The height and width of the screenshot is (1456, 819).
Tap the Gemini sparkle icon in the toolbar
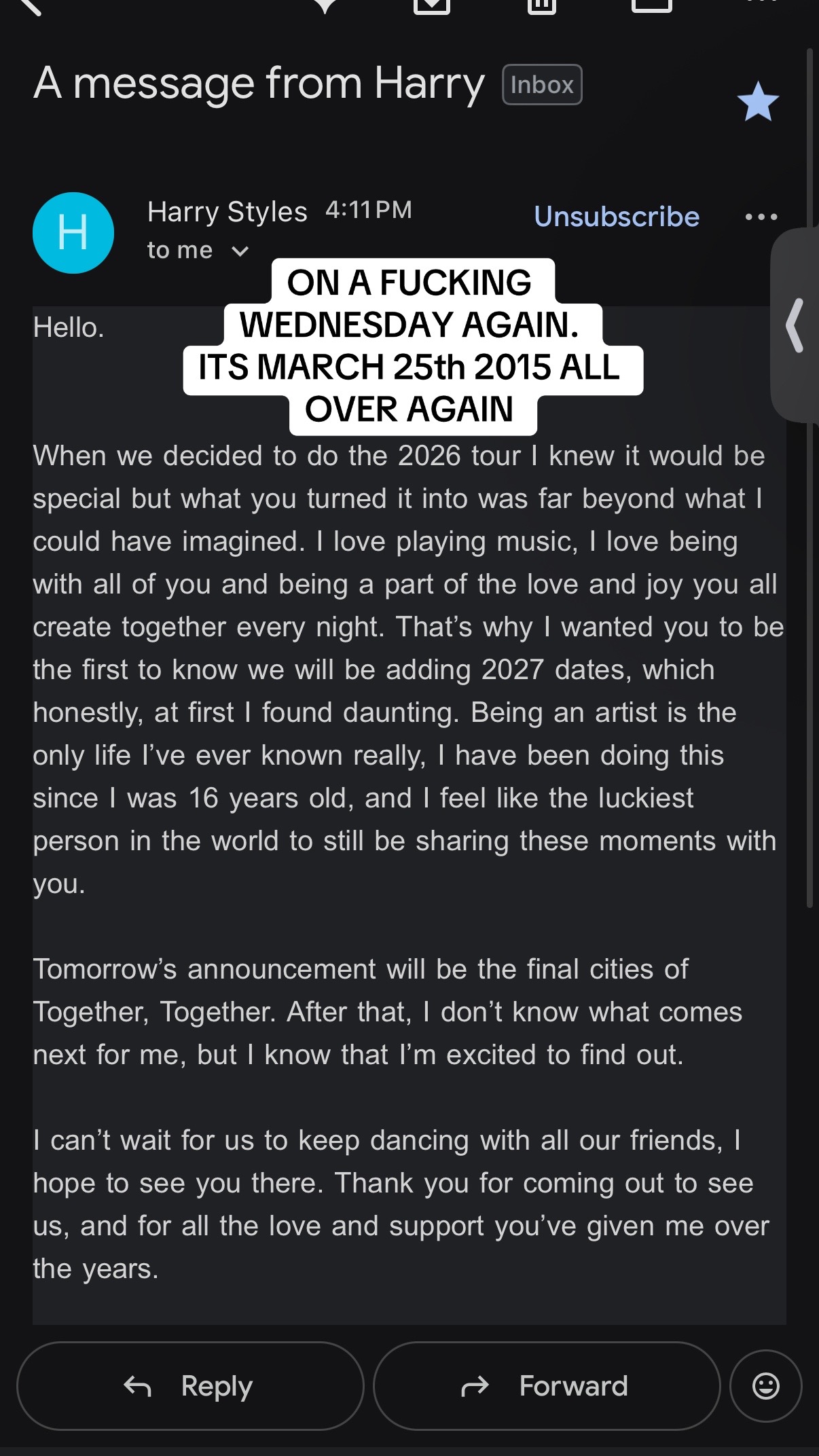click(x=326, y=5)
